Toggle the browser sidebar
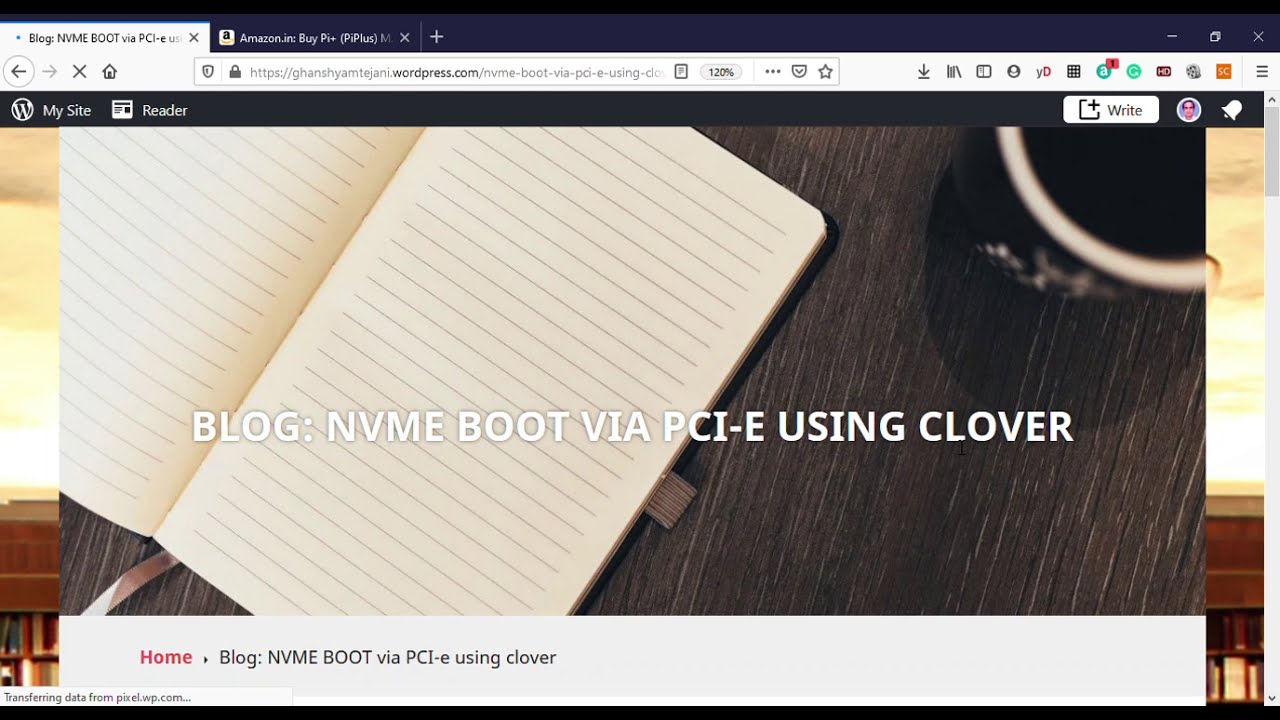This screenshot has height=720, width=1280. pyautogui.click(x=984, y=72)
